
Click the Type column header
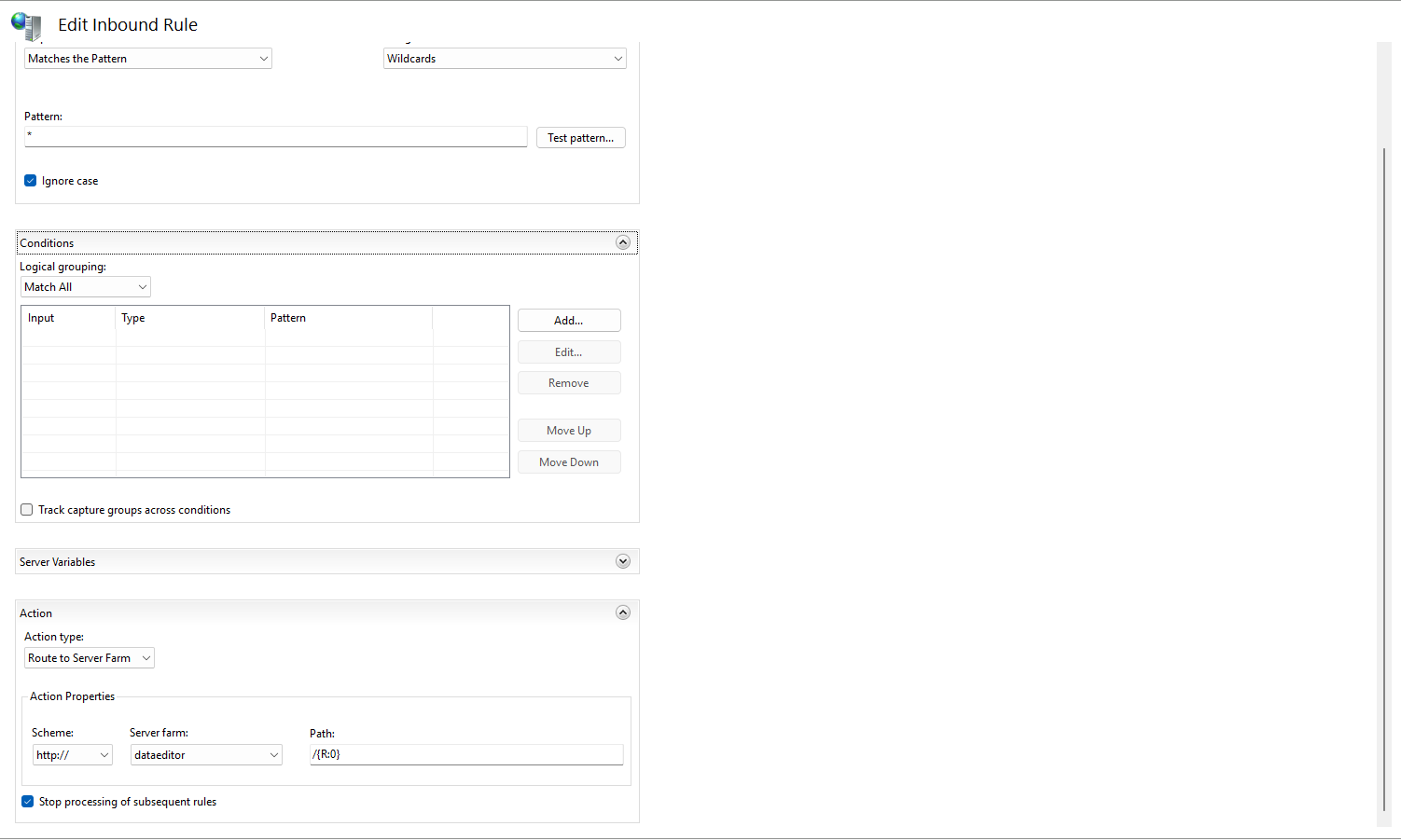click(x=190, y=318)
